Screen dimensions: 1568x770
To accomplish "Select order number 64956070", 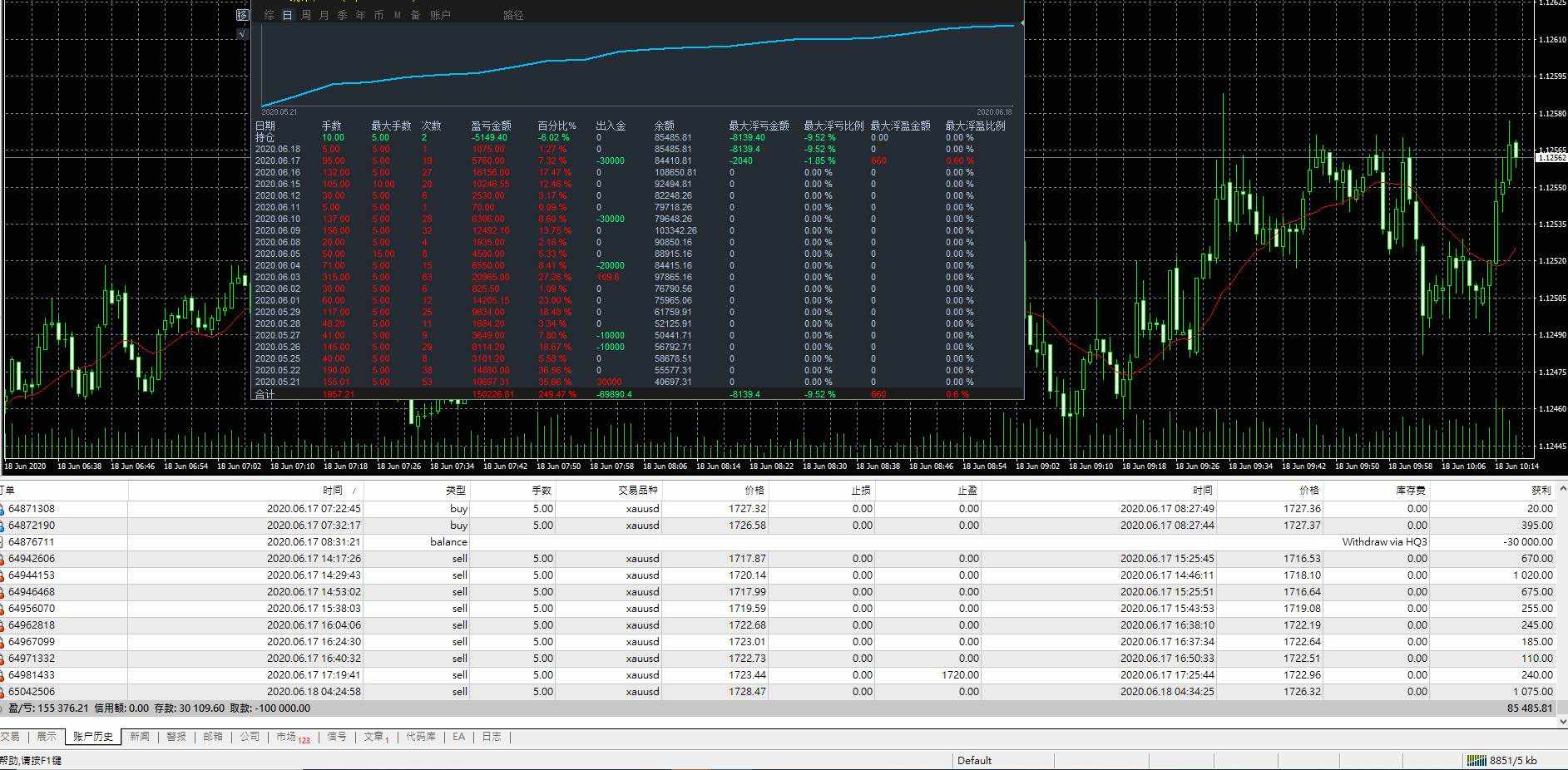I will (32, 609).
